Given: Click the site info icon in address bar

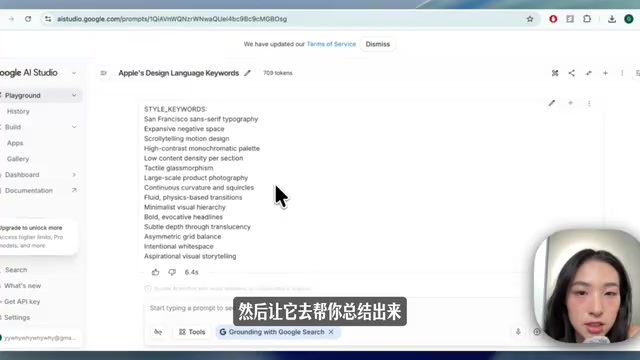Looking at the screenshot, I should point(48,19).
